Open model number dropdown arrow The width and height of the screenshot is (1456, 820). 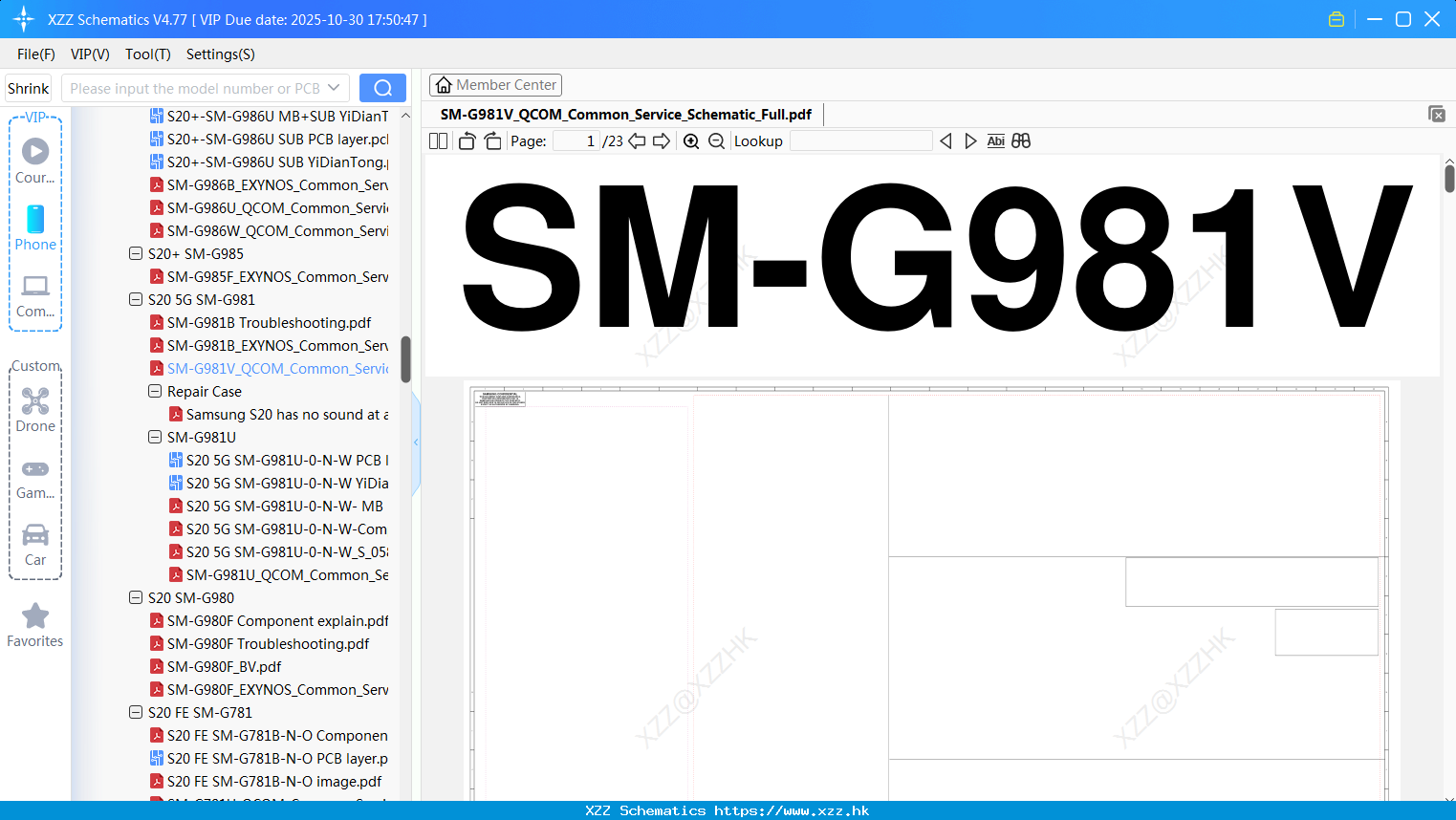click(334, 88)
